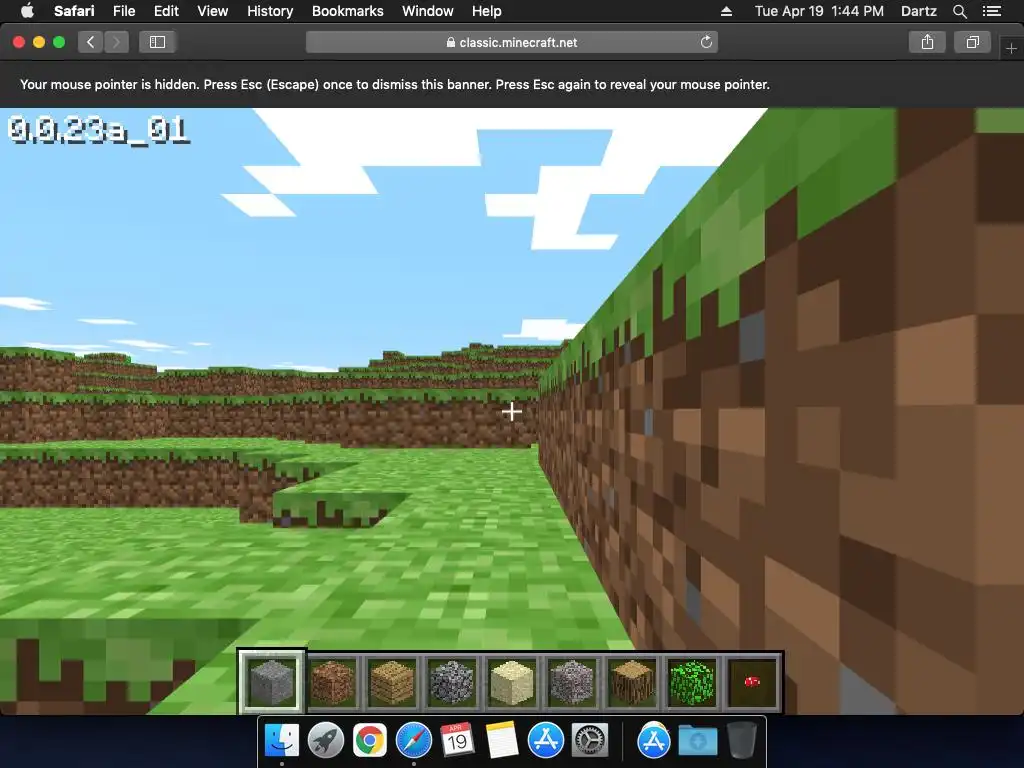The width and height of the screenshot is (1024, 768).
Task: Click the 0.0.23a_01 version text
Action: pos(99,131)
